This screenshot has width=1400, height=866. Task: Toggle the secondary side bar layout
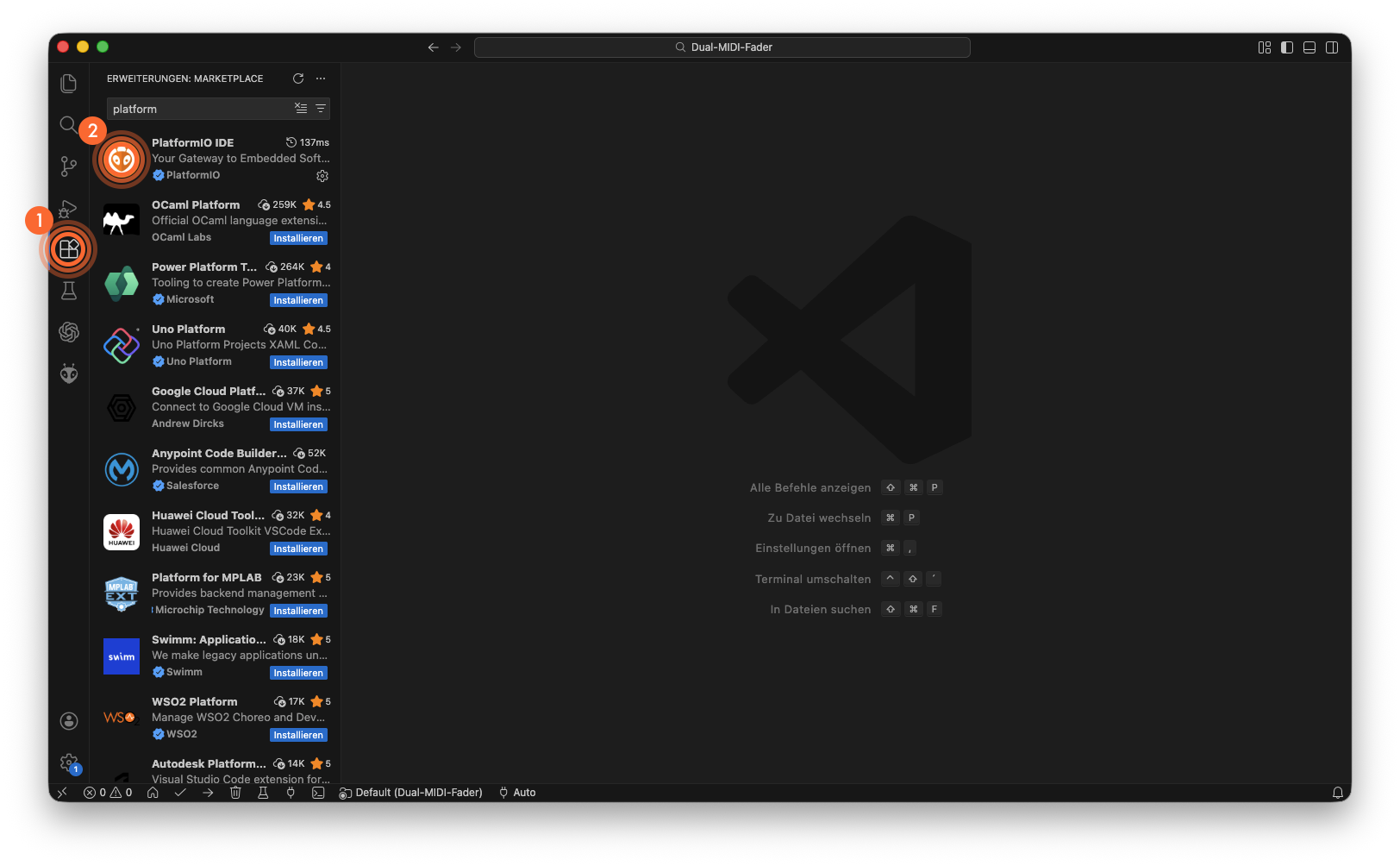[1332, 47]
